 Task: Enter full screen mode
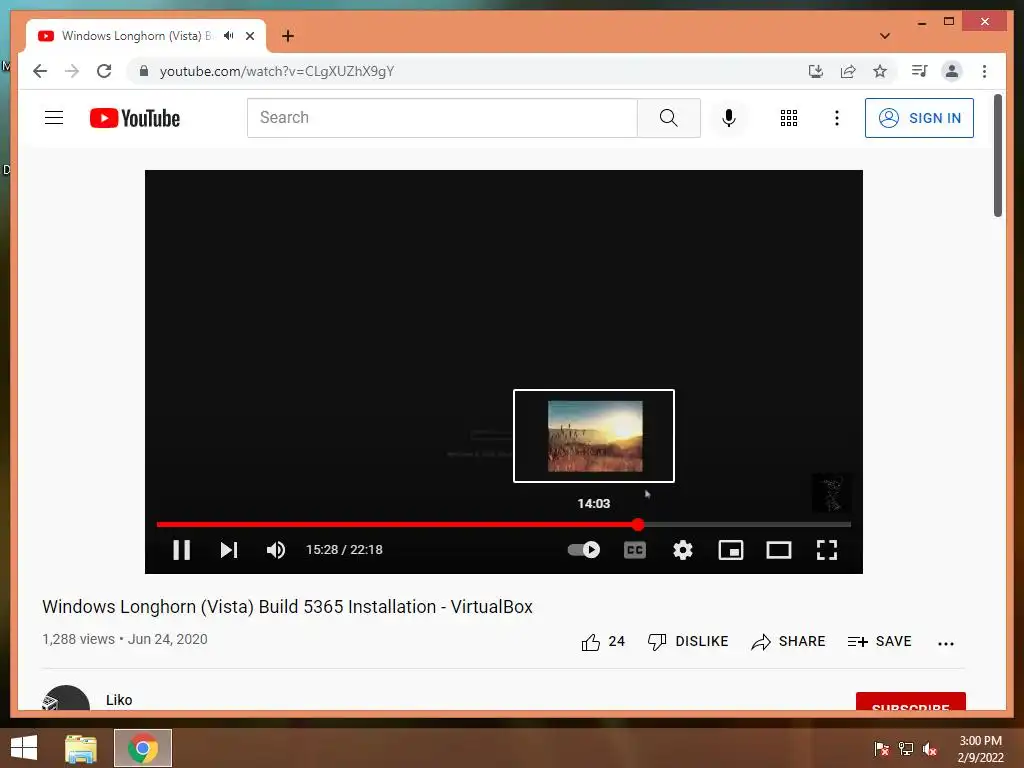click(x=827, y=550)
